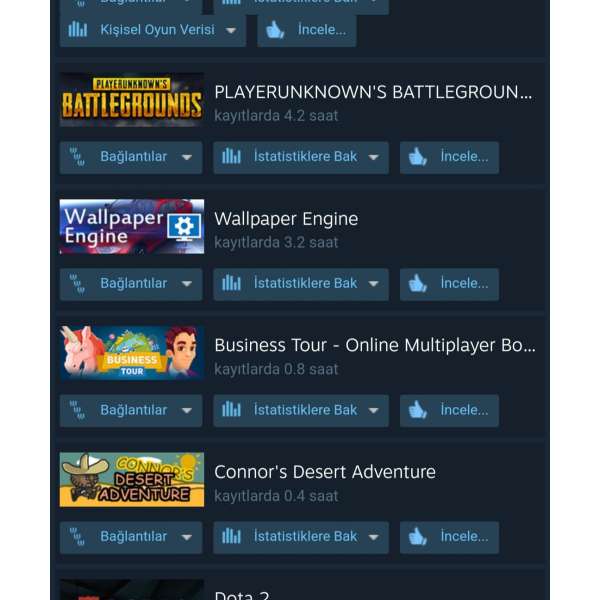Click links icon in Business Tour Bağlantılar button

click(77, 410)
